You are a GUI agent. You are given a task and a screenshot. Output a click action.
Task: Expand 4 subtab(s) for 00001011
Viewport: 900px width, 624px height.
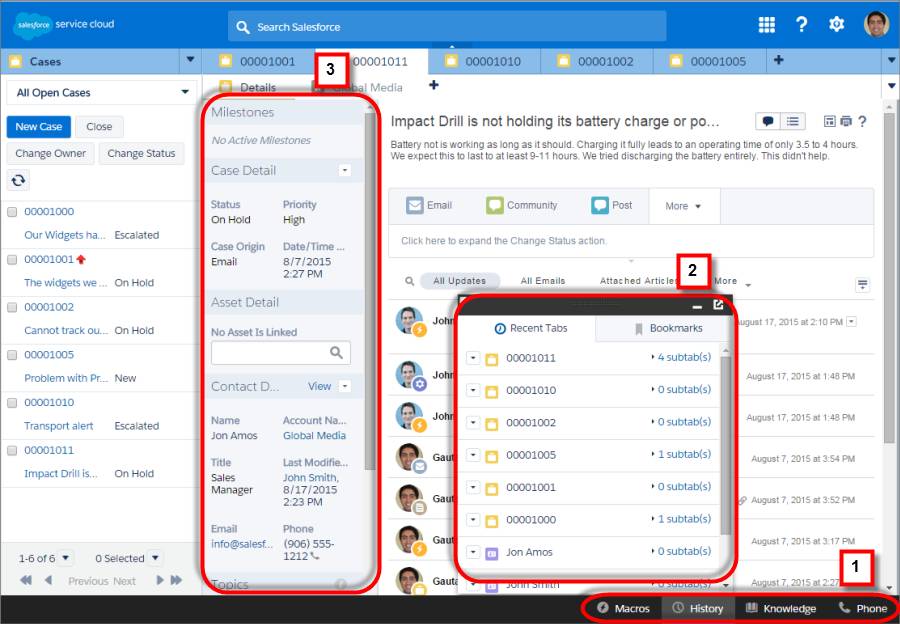pos(682,357)
